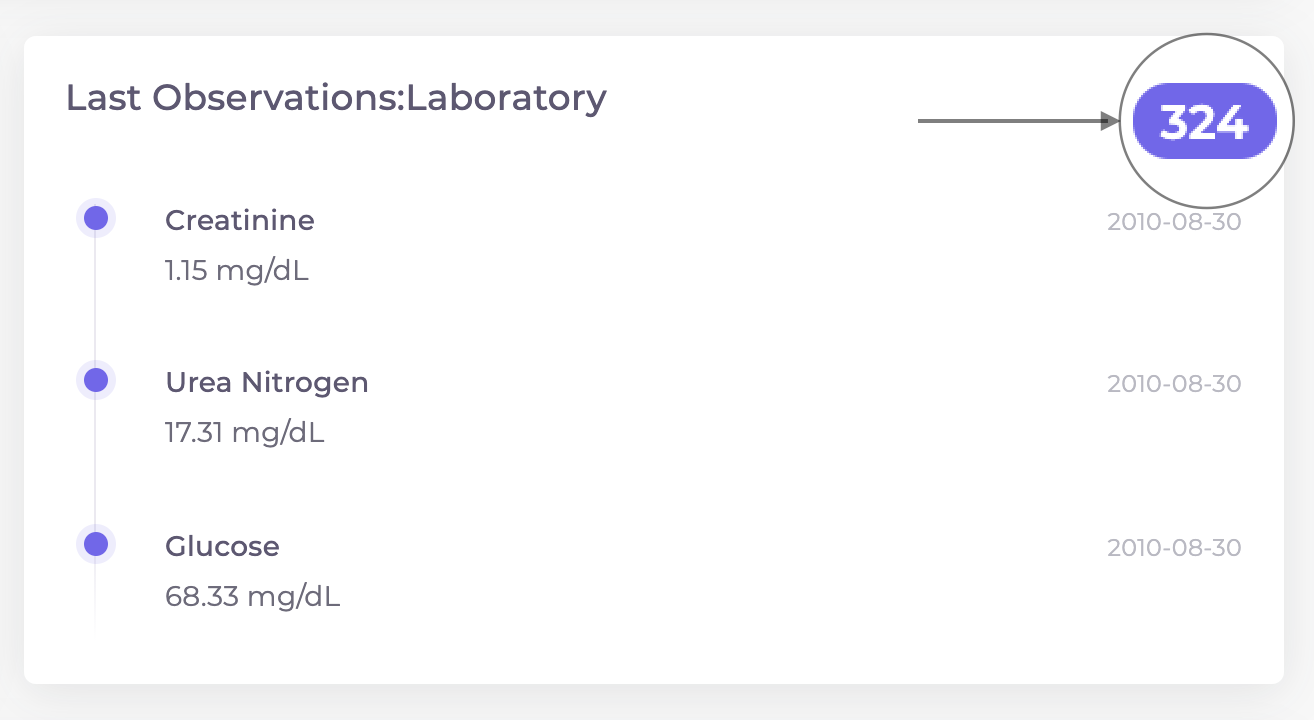The image size is (1314, 720).
Task: Click the date beside Glucose
Action: [x=1174, y=548]
